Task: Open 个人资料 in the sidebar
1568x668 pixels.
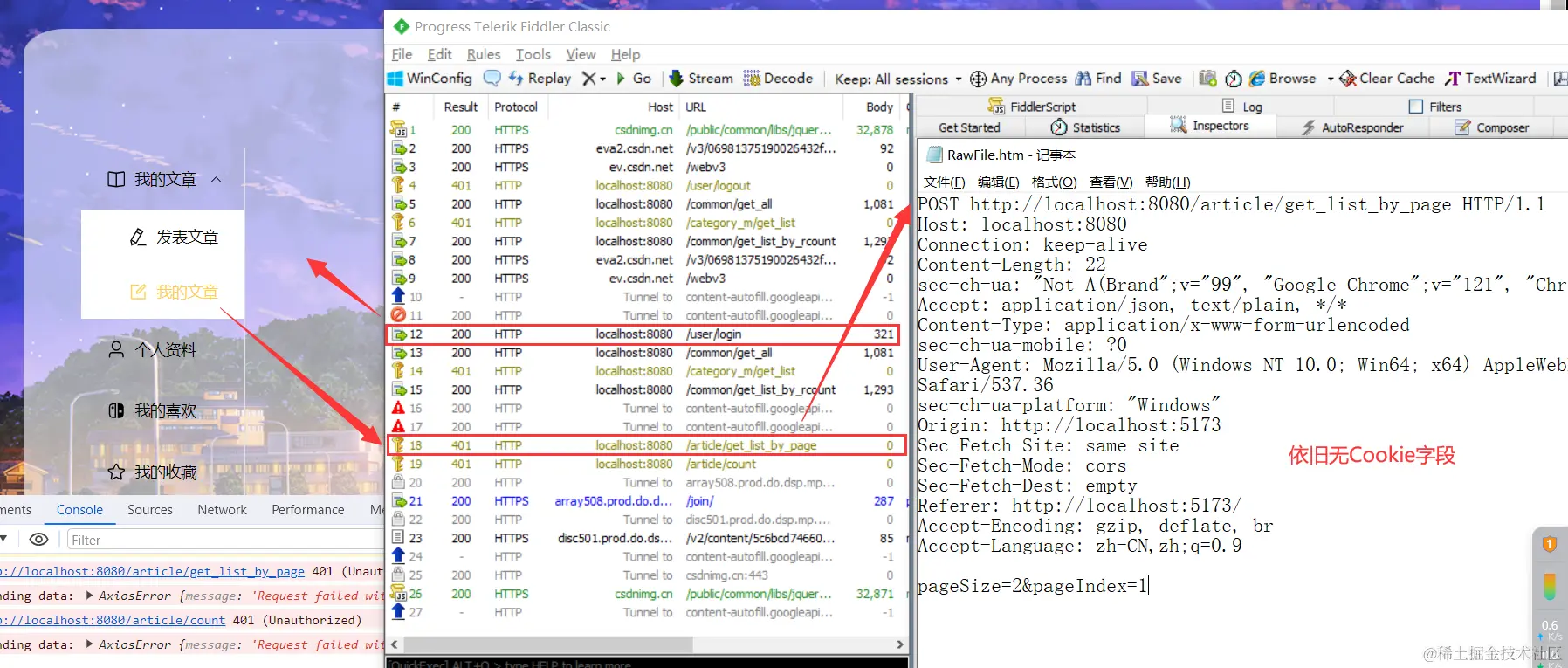Action: (x=152, y=350)
